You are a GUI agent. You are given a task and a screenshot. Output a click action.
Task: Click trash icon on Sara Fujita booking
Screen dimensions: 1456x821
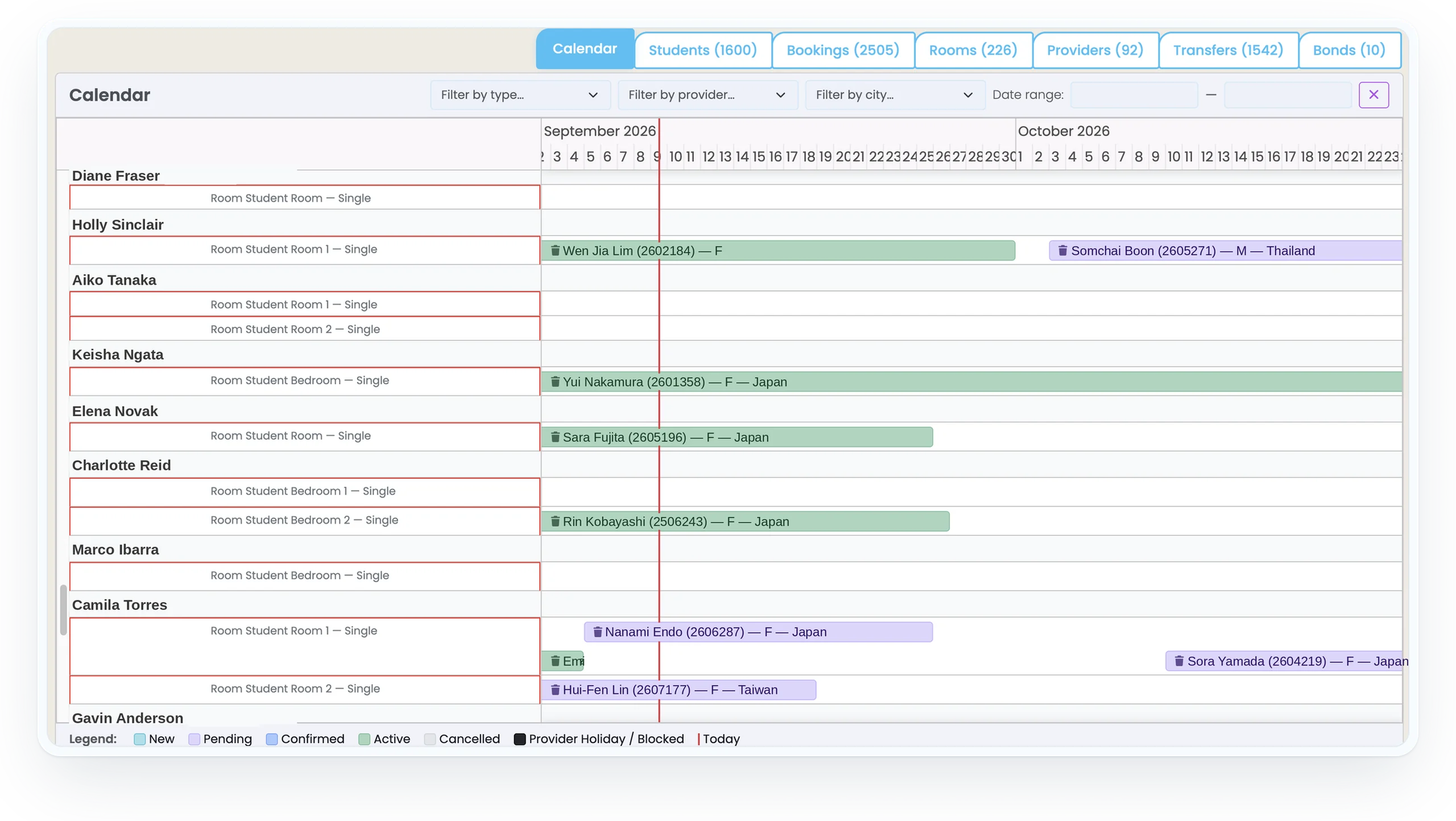point(555,437)
